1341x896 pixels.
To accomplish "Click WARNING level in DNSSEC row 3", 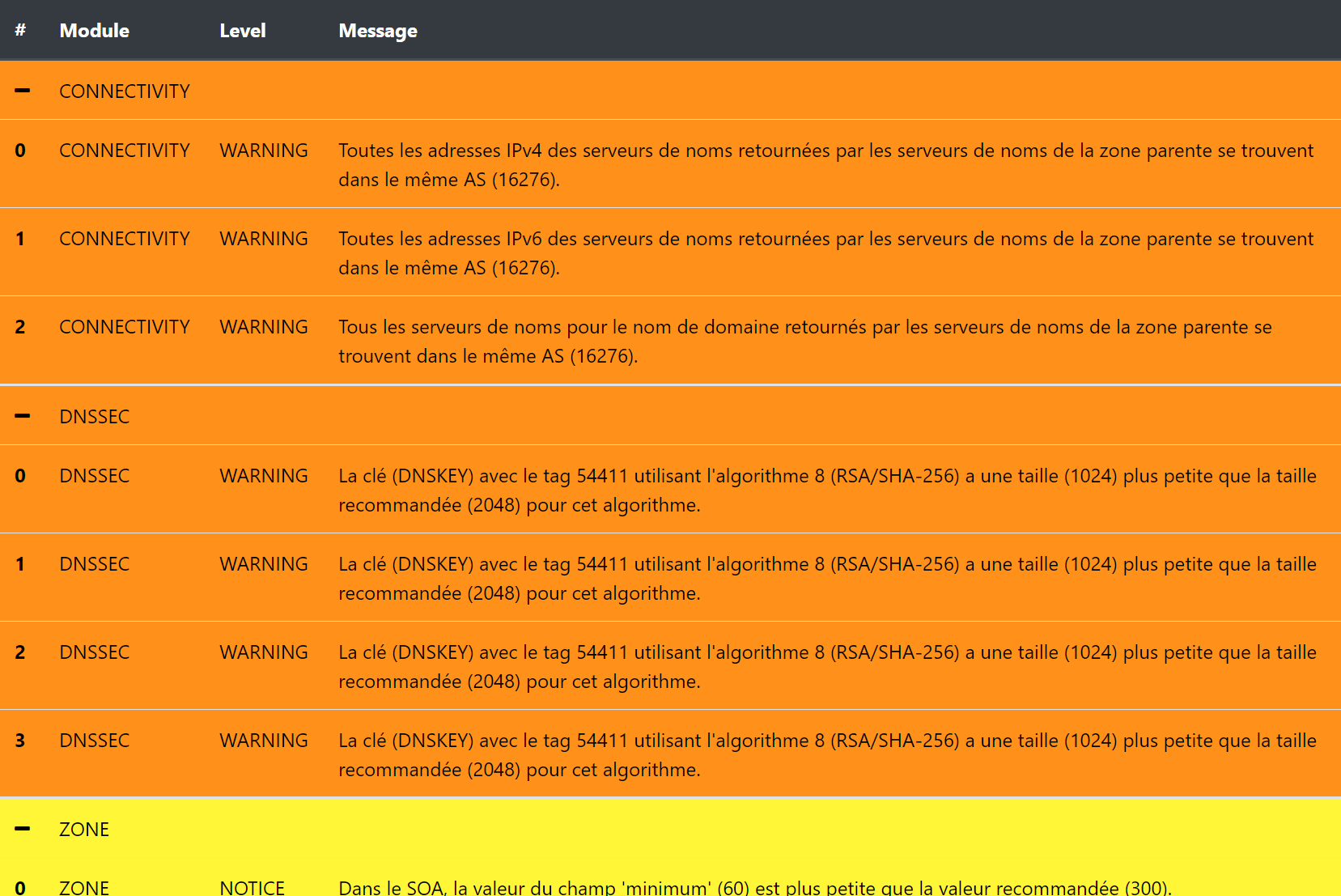I will (264, 741).
